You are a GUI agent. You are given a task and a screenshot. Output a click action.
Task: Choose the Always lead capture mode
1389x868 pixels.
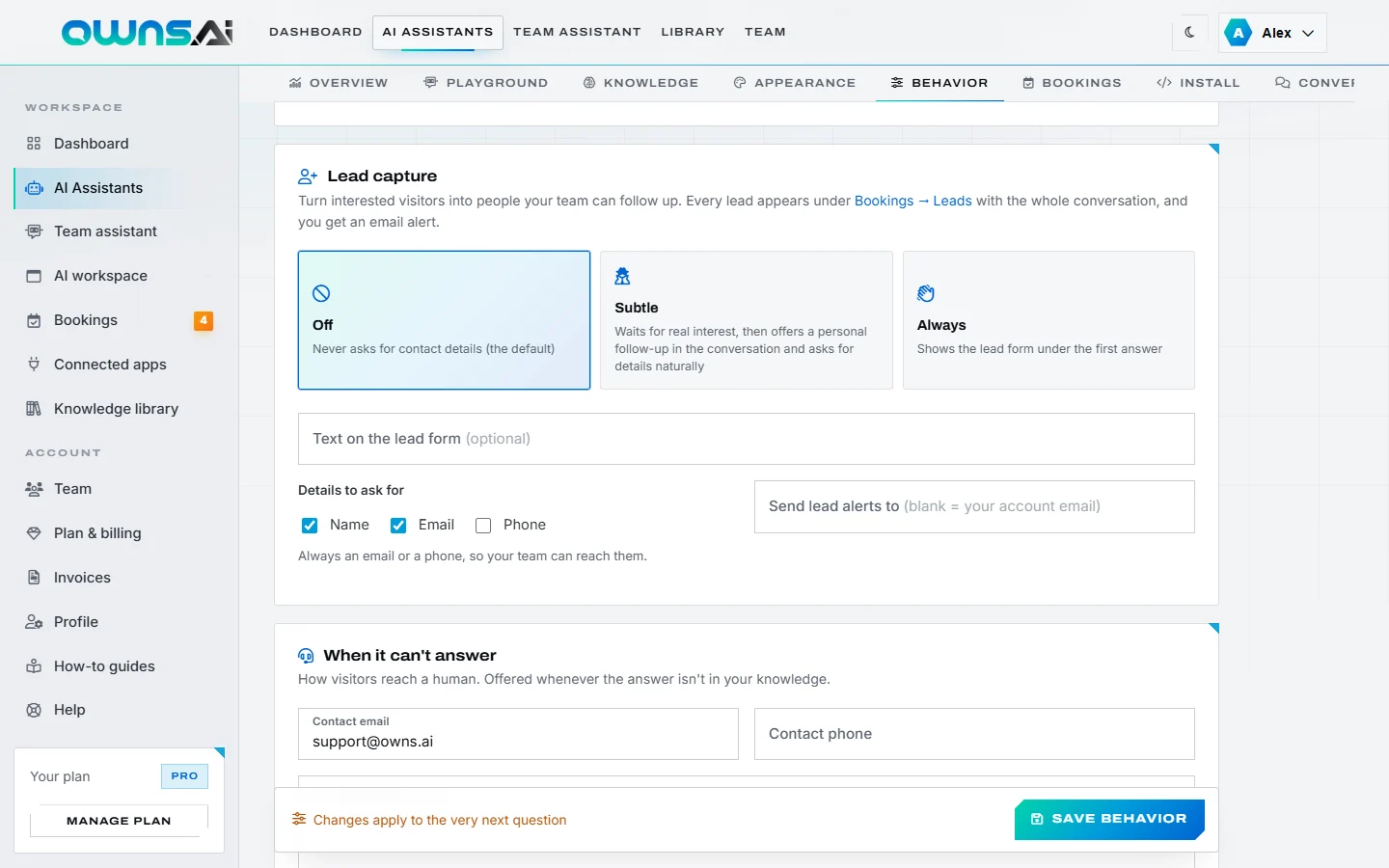click(1049, 320)
